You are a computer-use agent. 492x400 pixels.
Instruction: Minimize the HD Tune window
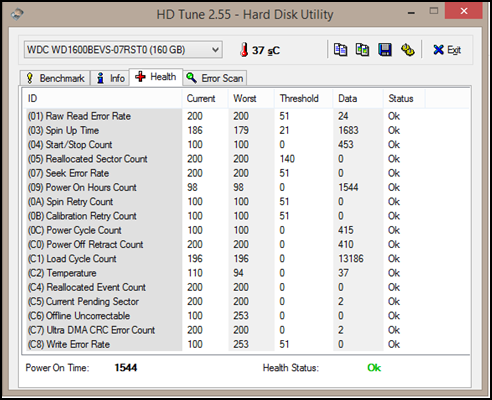coord(411,12)
